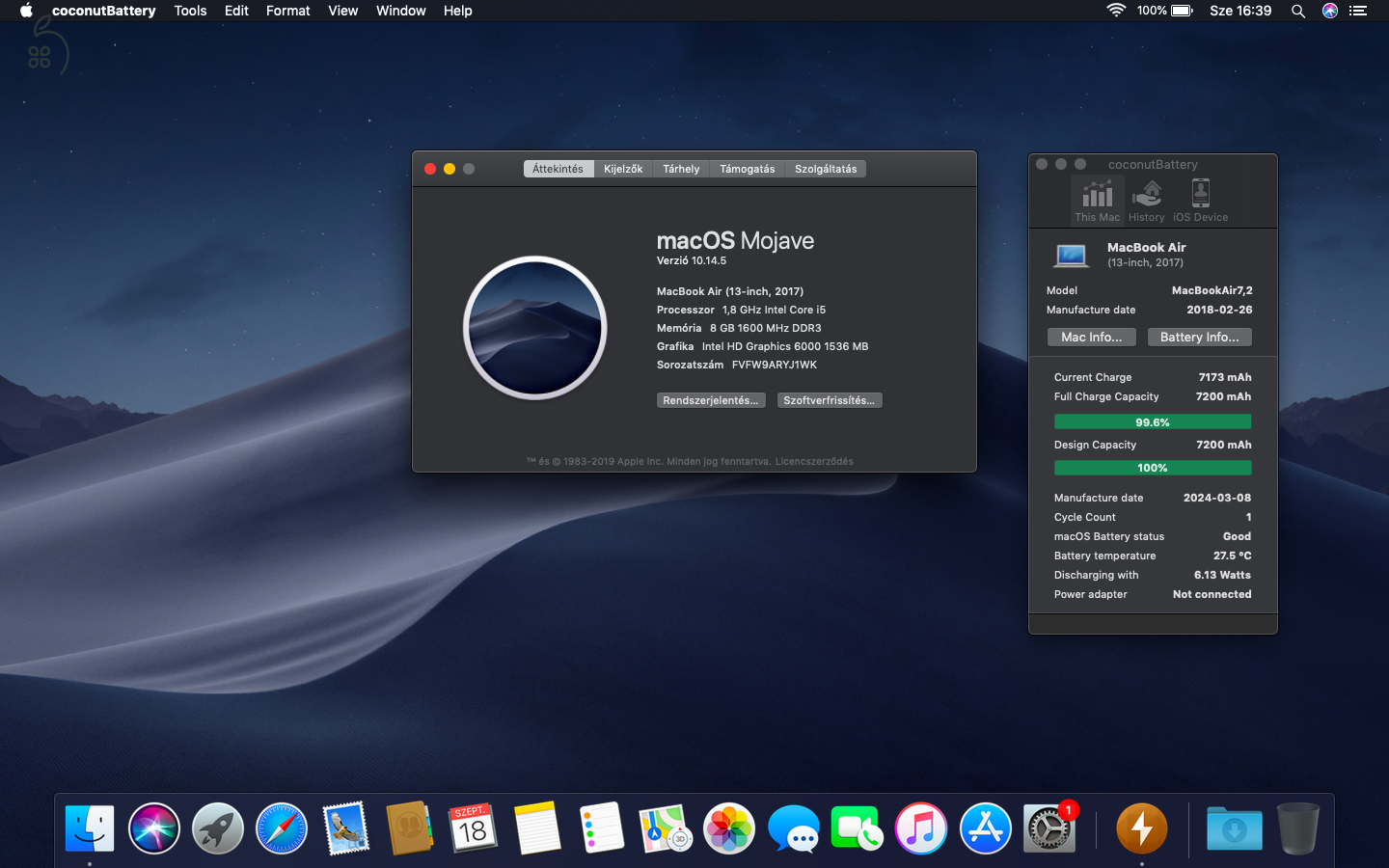
Task: Open the Format menu
Action: [x=287, y=11]
